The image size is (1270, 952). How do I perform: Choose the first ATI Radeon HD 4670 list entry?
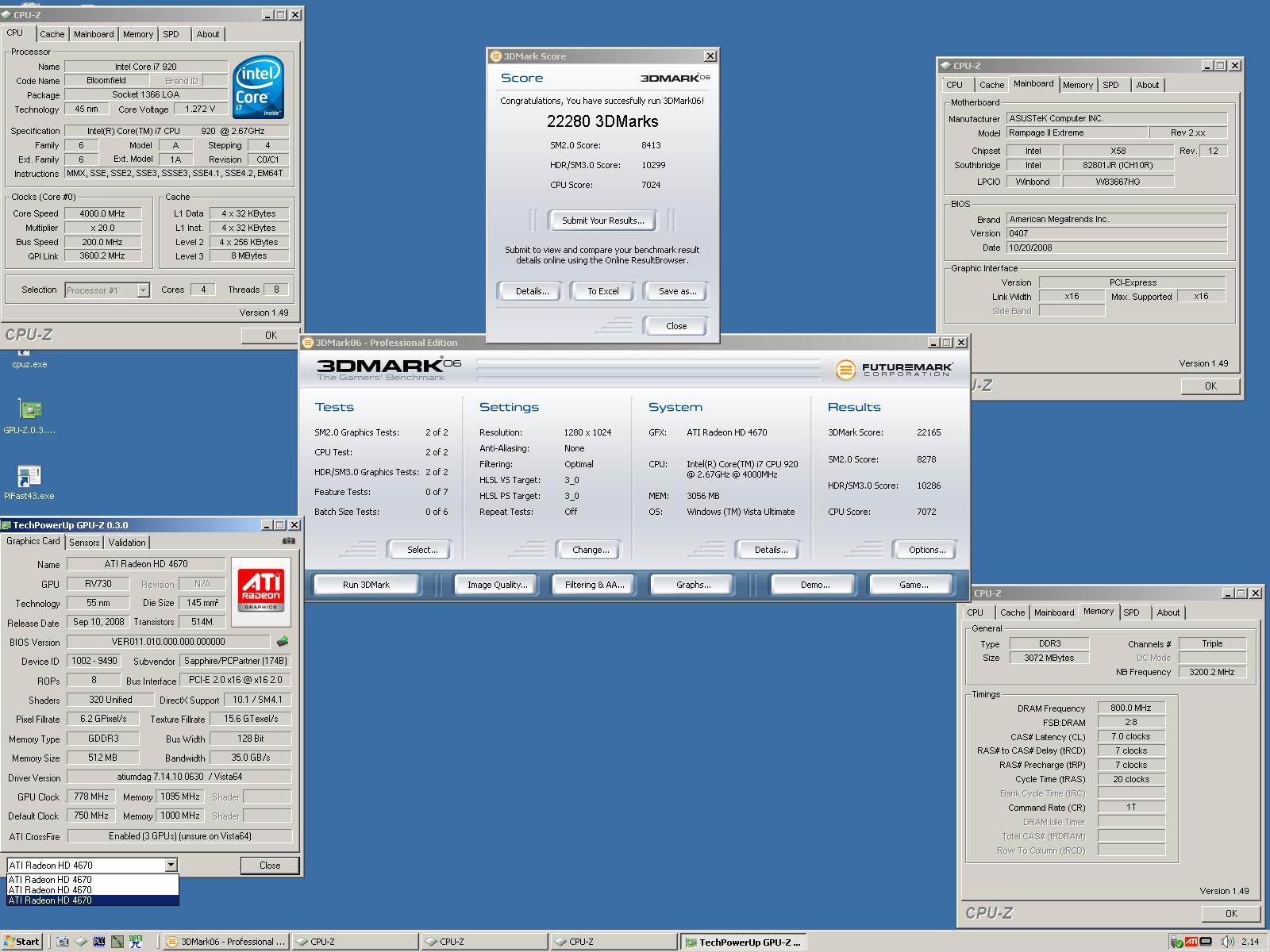92,879
